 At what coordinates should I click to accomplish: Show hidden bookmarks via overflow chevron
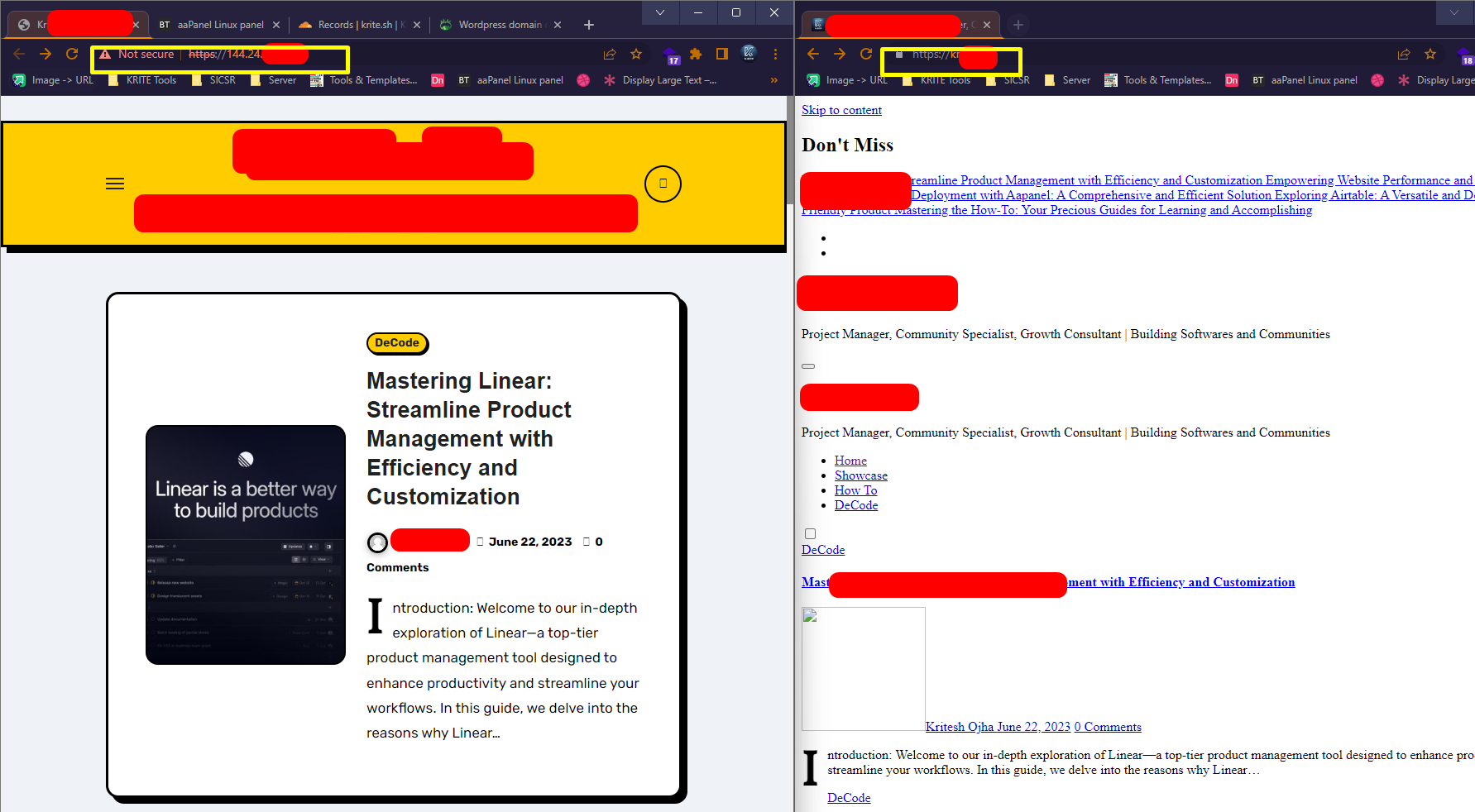tap(774, 80)
